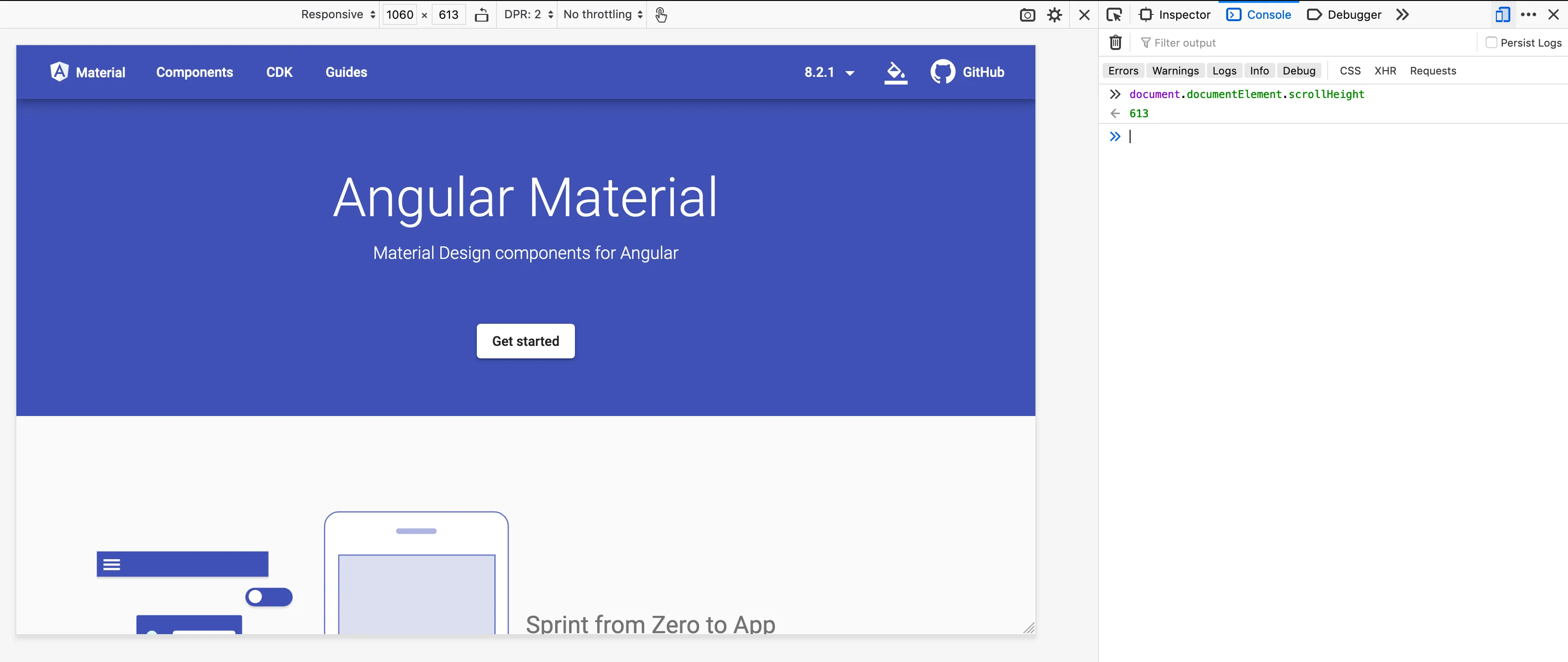Switch to the Inspector tab
This screenshot has width=1568, height=662.
click(x=1175, y=14)
